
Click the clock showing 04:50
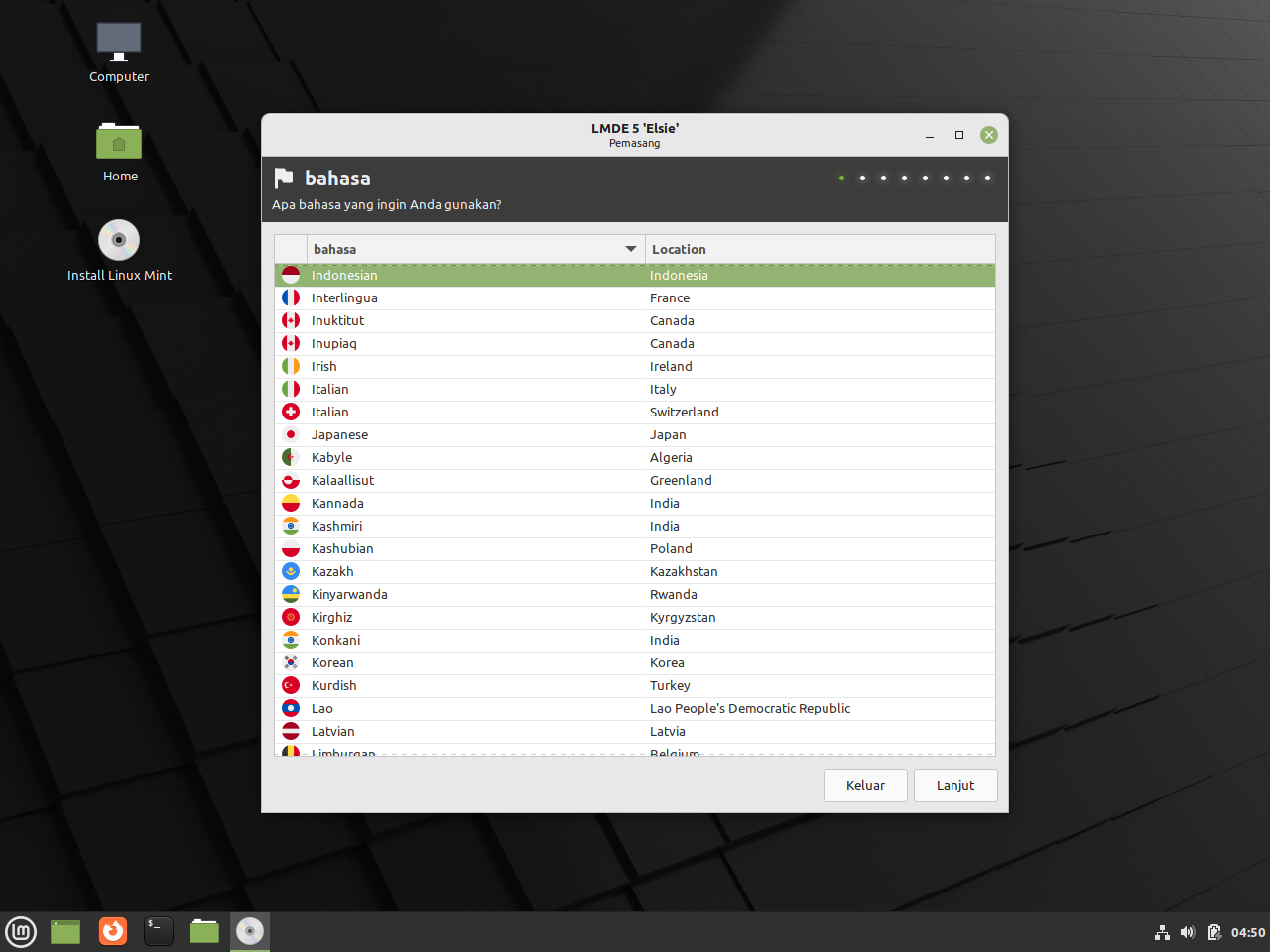point(1248,932)
